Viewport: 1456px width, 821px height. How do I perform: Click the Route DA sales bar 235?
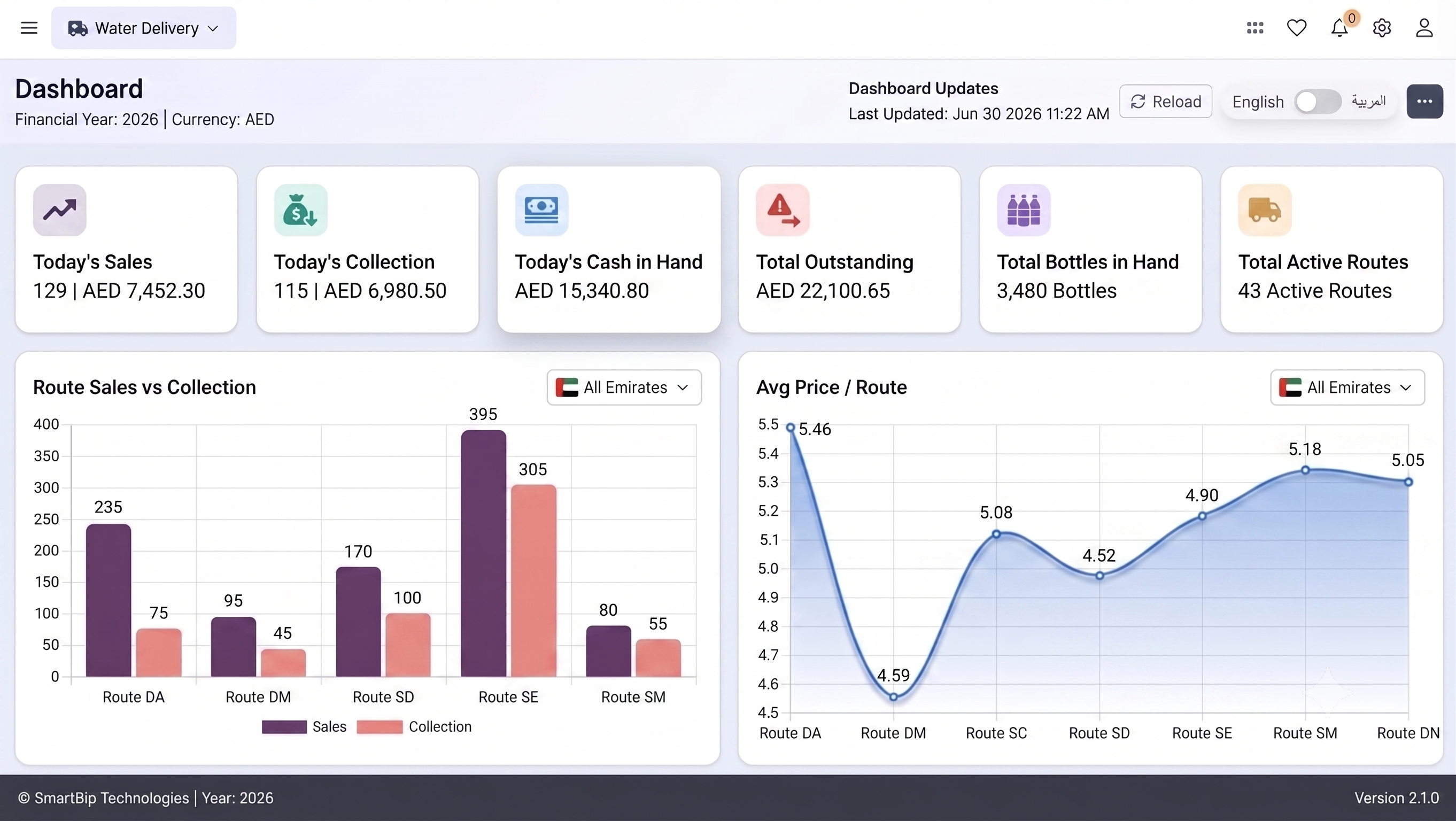tap(109, 601)
